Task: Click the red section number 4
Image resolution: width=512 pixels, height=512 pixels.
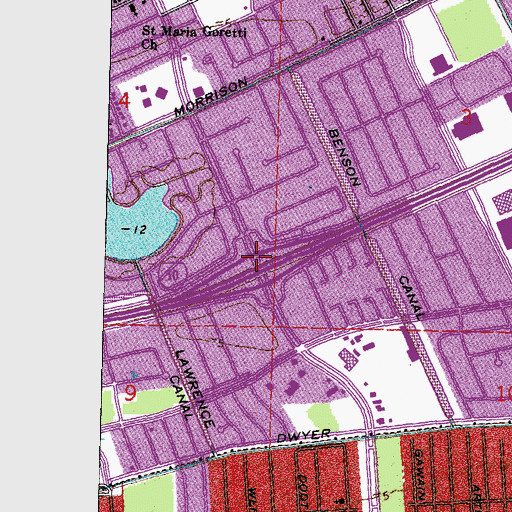Action: tap(124, 101)
